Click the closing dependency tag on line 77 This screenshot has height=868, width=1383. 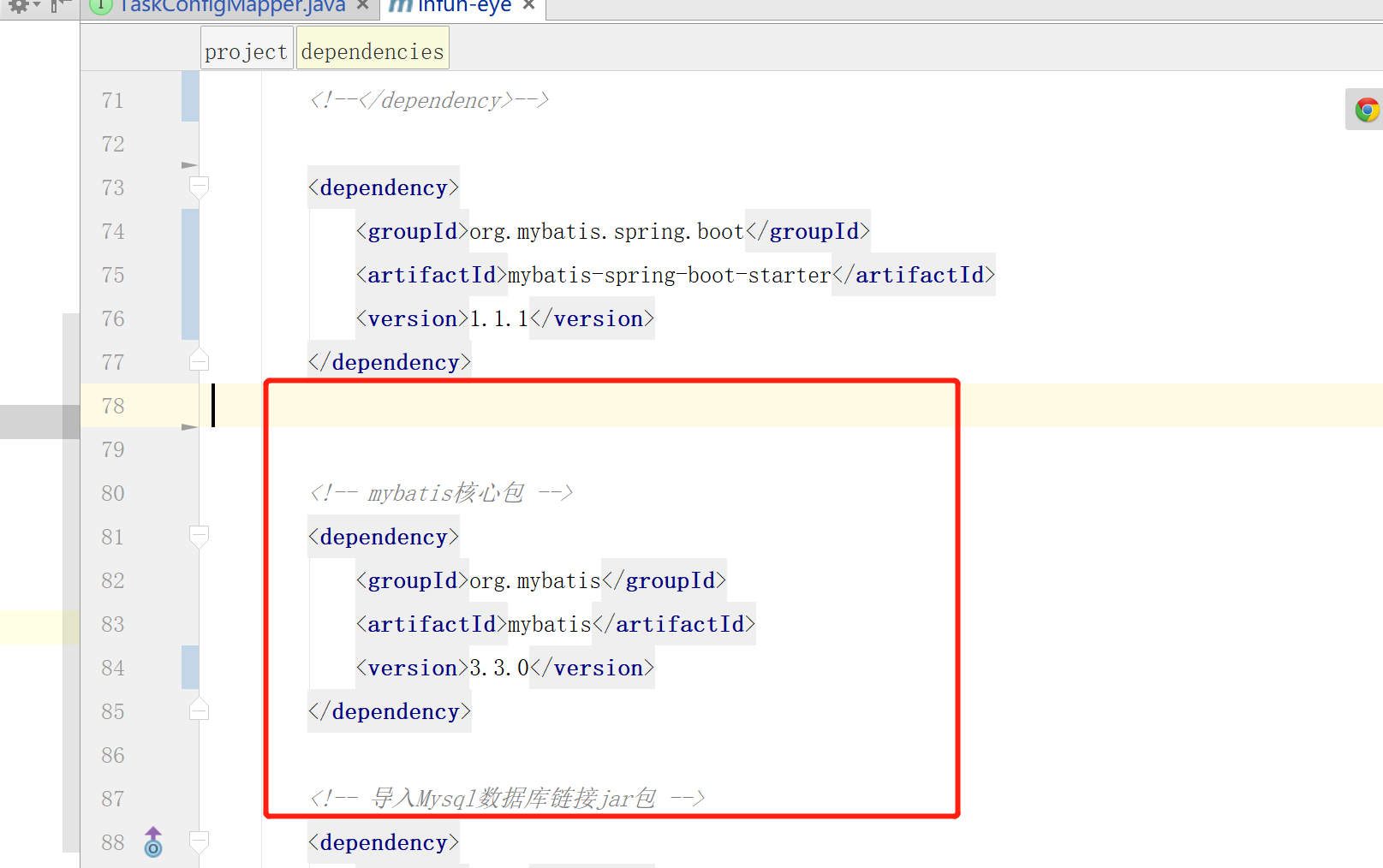tap(390, 362)
